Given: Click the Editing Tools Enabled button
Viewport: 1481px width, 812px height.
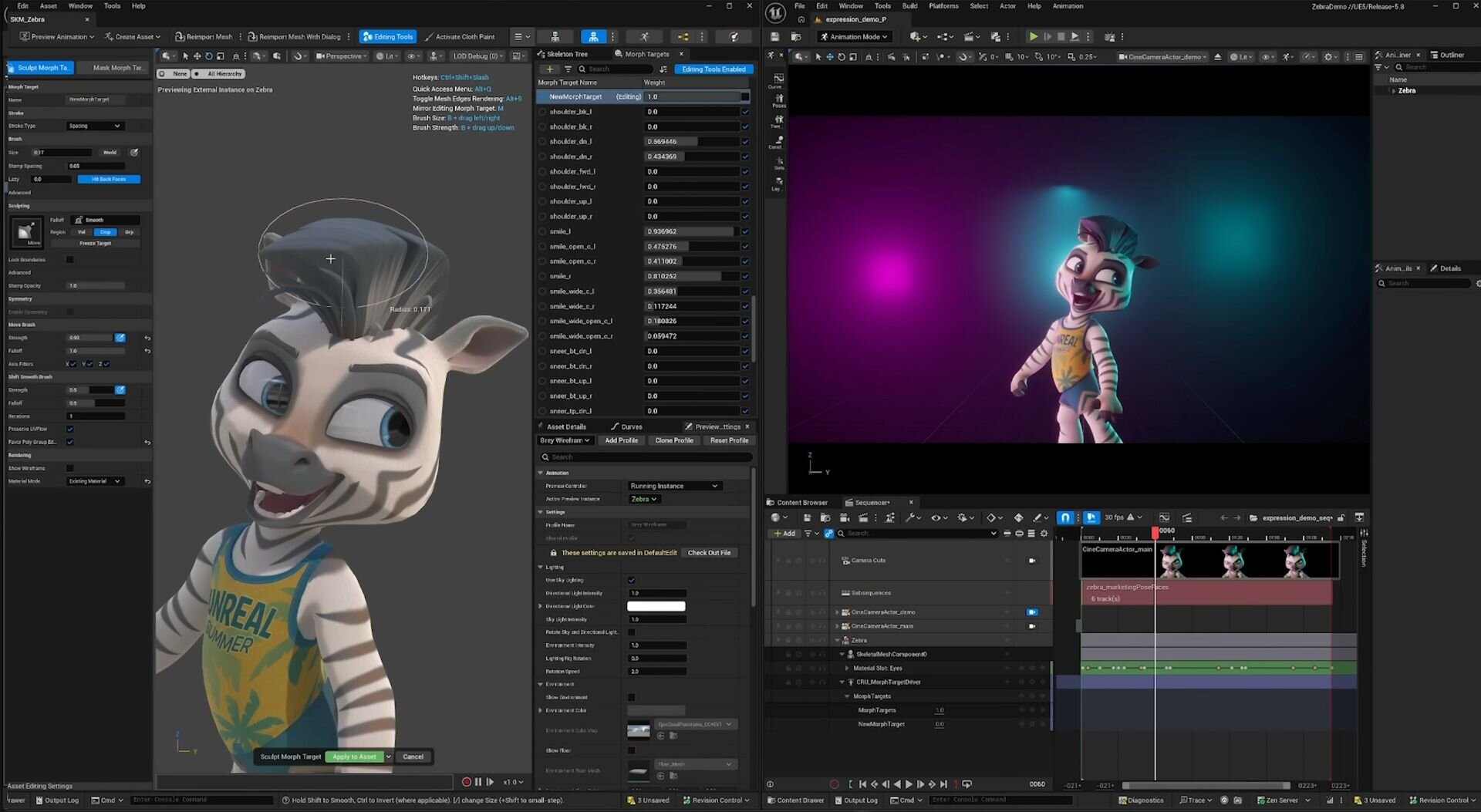Looking at the screenshot, I should pyautogui.click(x=714, y=69).
